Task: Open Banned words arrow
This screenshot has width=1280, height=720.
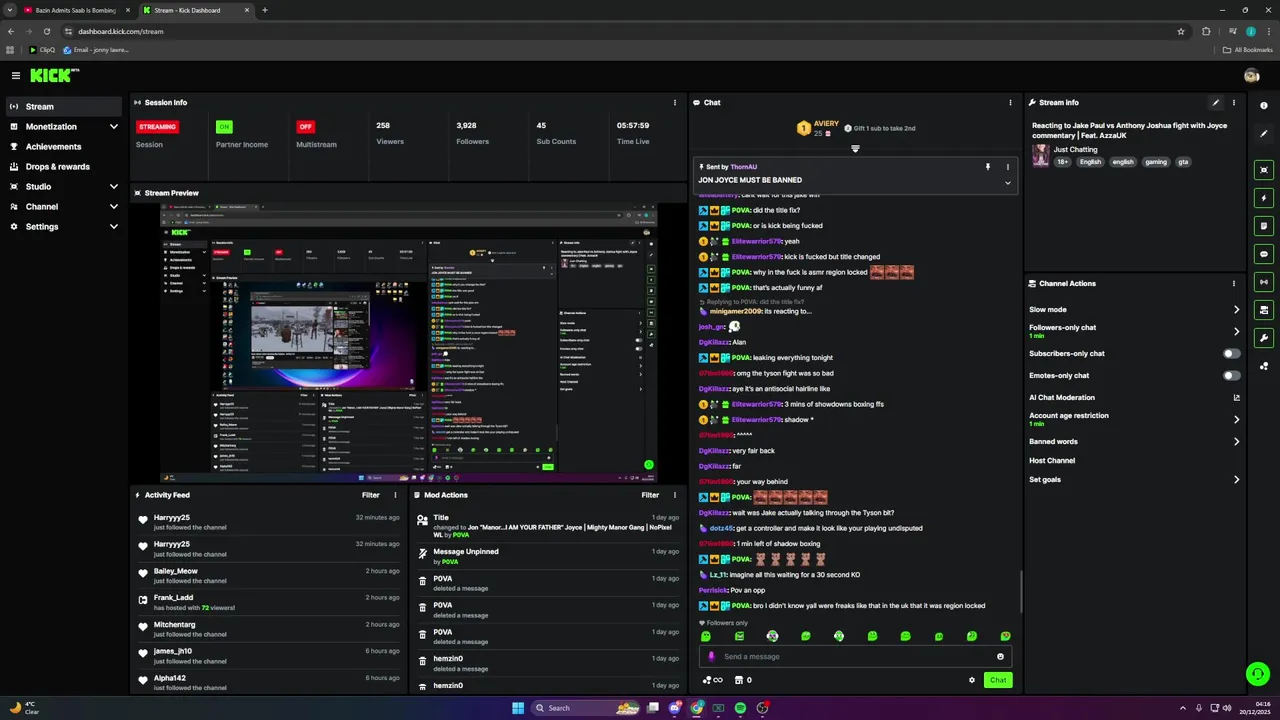Action: pos(1236,442)
